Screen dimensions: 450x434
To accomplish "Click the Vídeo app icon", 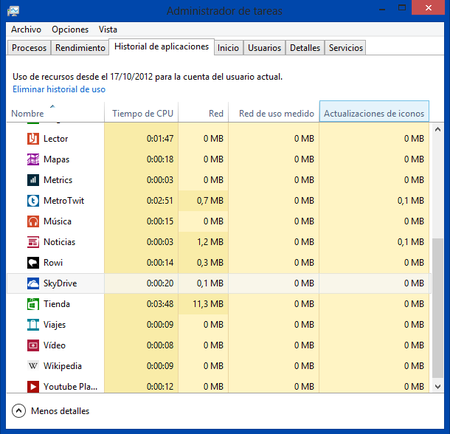I will click(x=33, y=345).
